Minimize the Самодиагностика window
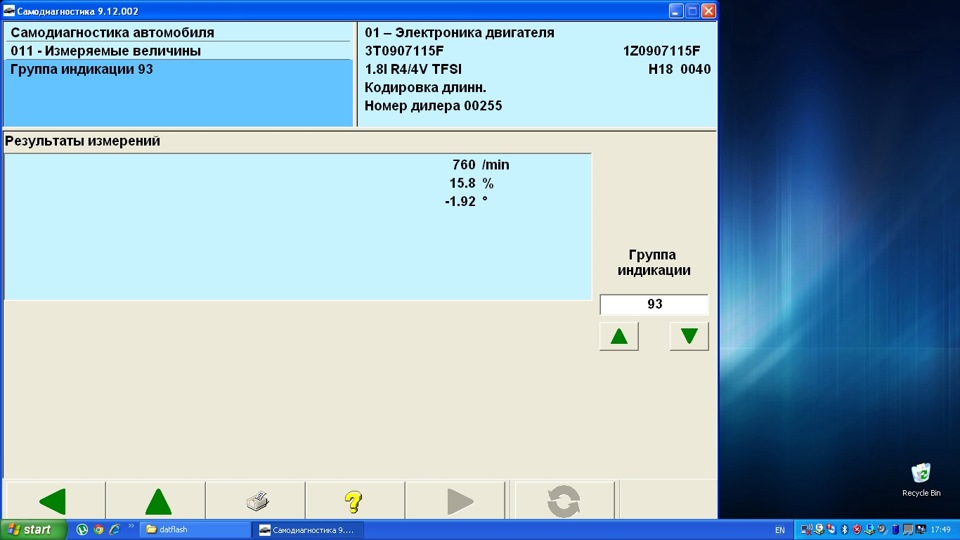This screenshot has width=960, height=540. [676, 11]
